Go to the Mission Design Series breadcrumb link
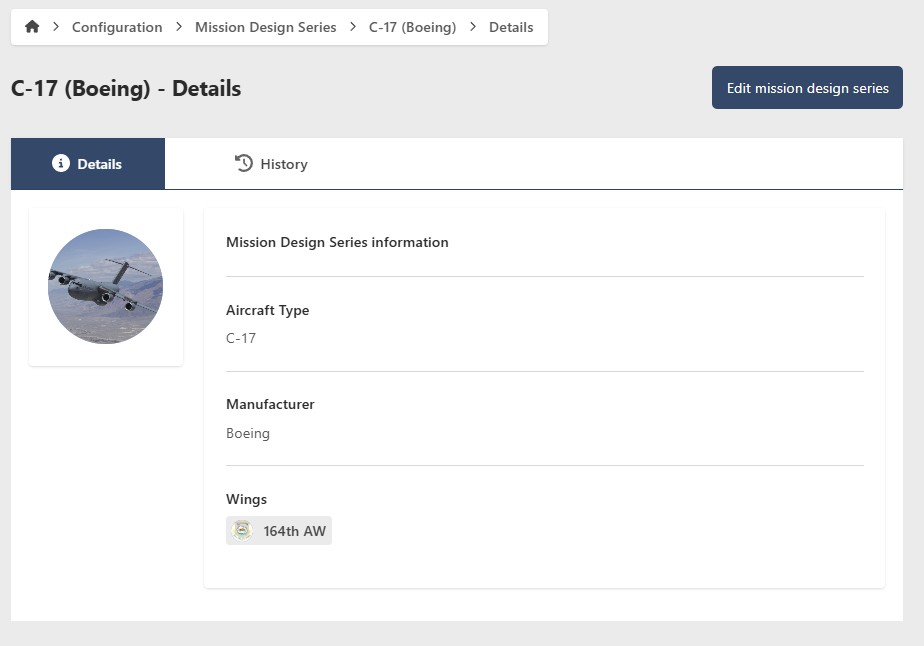924x646 pixels. pyautogui.click(x=265, y=27)
